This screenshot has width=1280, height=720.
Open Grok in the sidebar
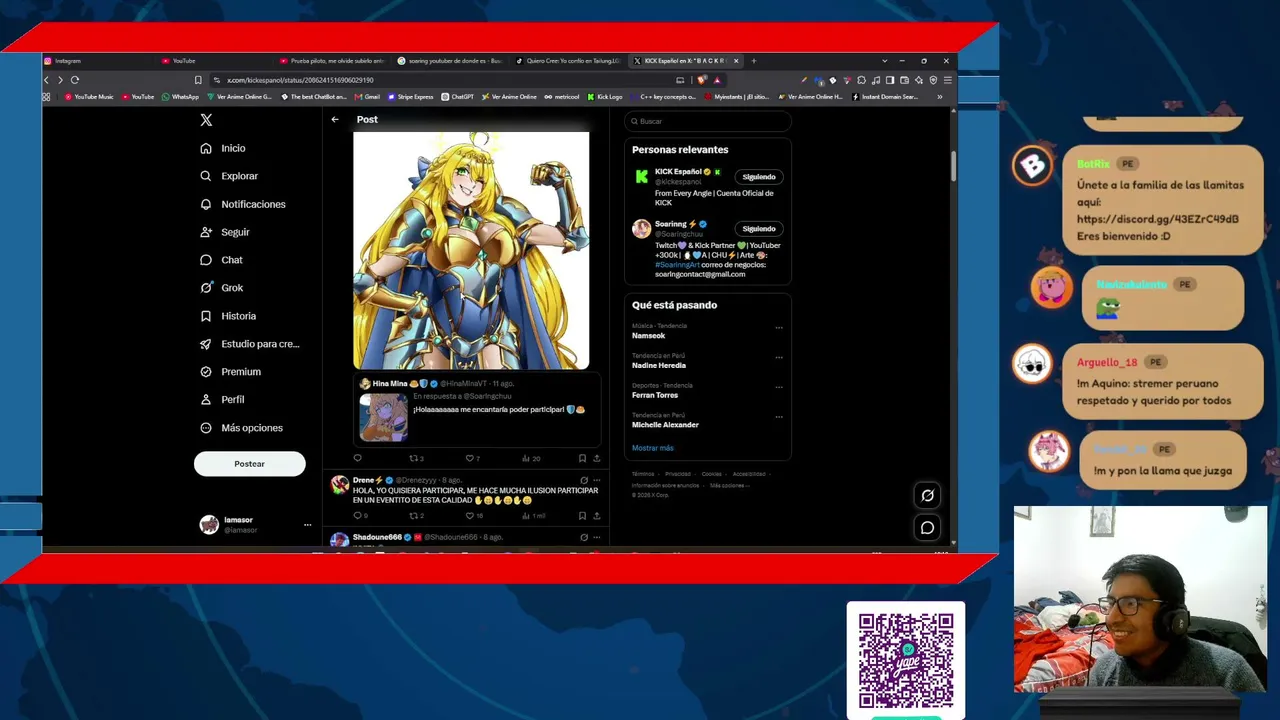click(x=221, y=288)
